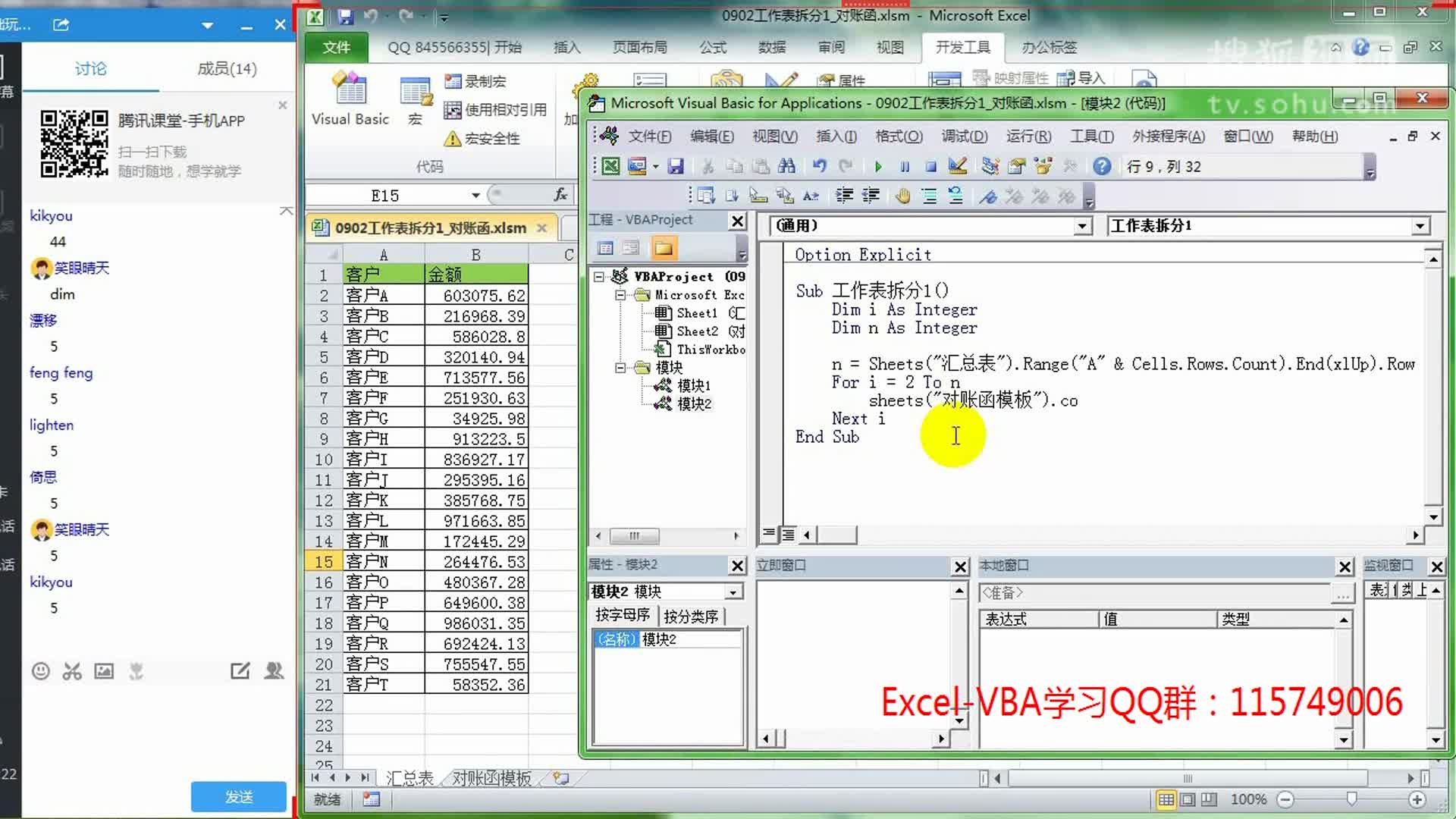Click zoom in plus button in status bar
The width and height of the screenshot is (1456, 819).
1417,799
